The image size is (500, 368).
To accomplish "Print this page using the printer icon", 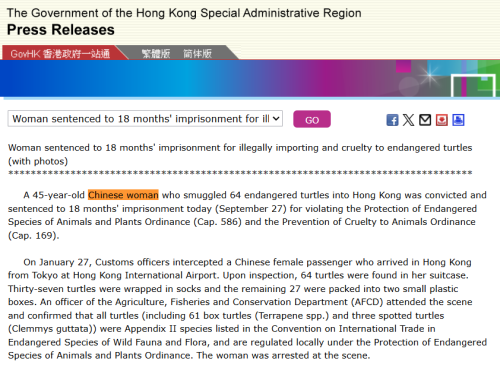I will [458, 120].
